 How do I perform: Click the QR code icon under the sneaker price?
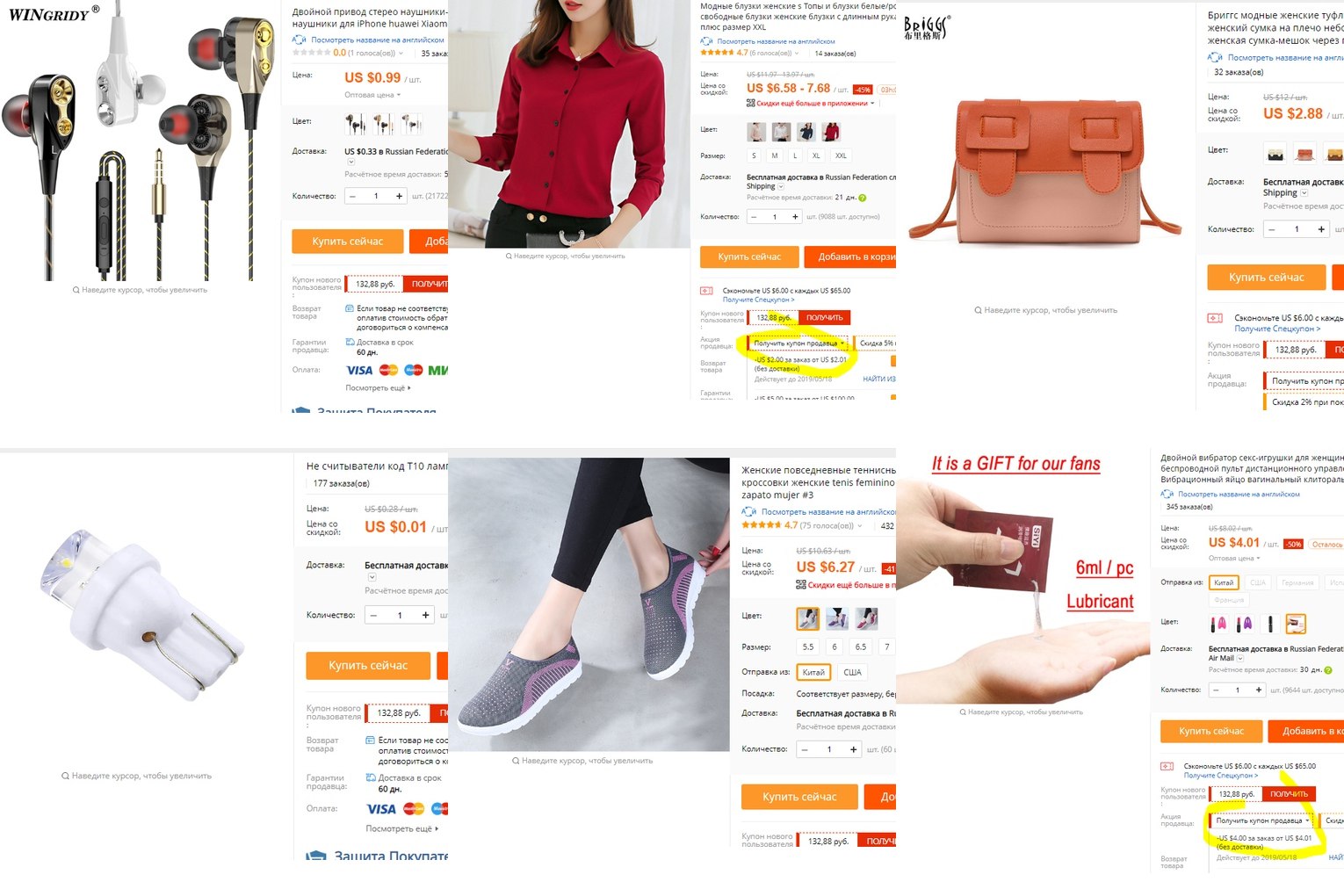click(801, 584)
